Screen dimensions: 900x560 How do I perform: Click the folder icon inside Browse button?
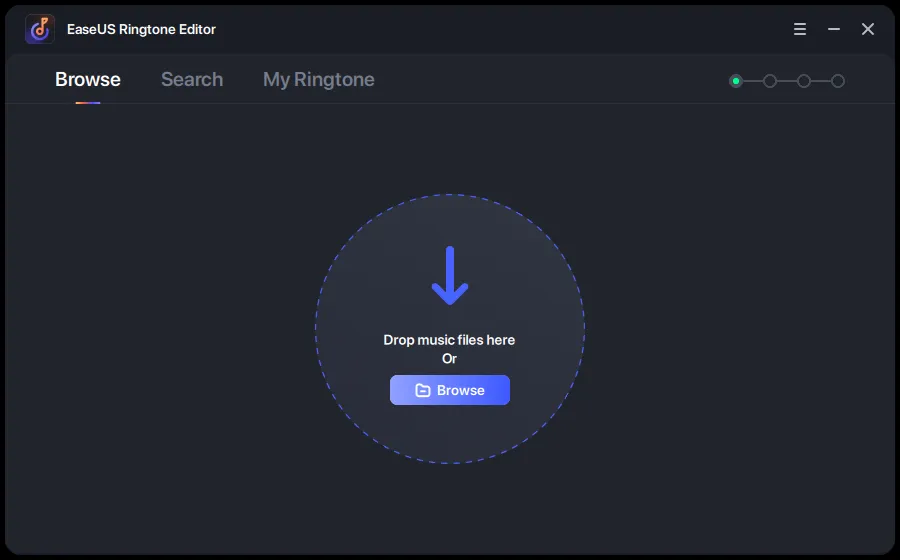point(423,391)
